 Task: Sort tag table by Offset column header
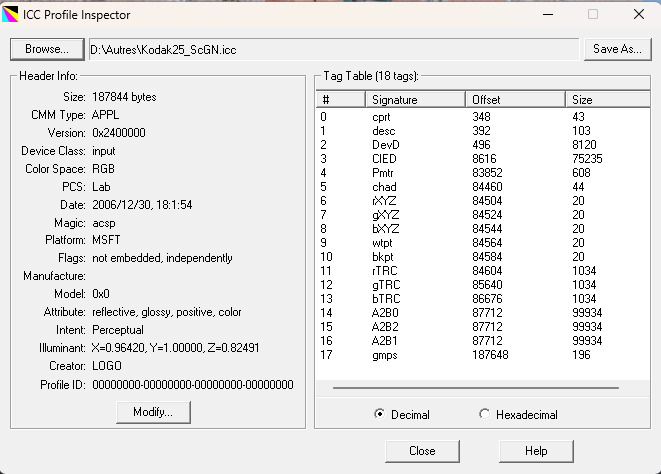point(515,100)
